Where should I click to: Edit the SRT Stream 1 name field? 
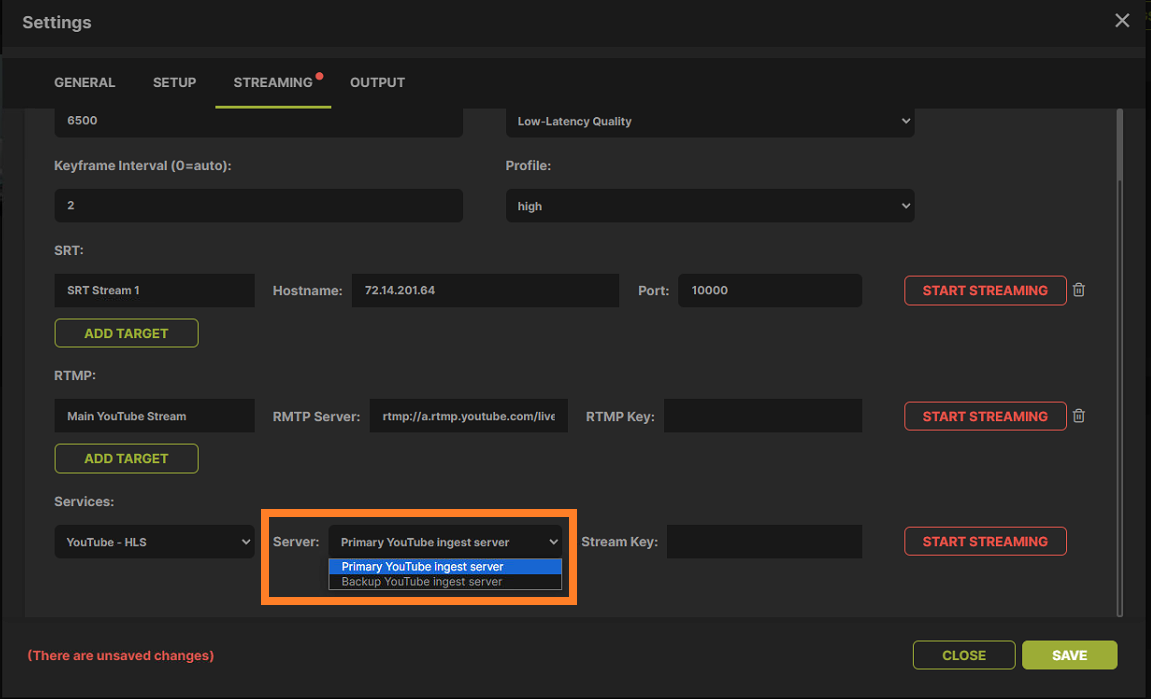(154, 291)
